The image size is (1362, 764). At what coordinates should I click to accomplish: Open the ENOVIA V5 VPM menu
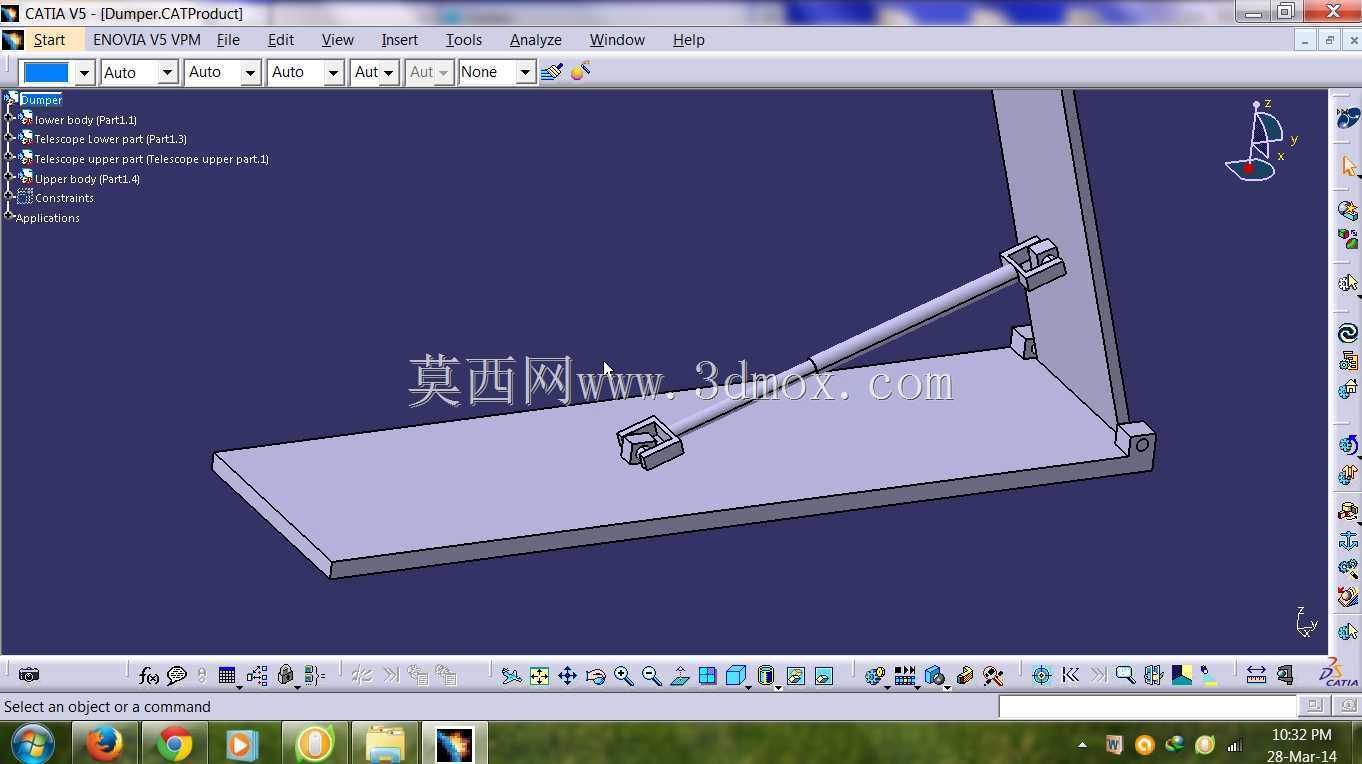tap(147, 40)
